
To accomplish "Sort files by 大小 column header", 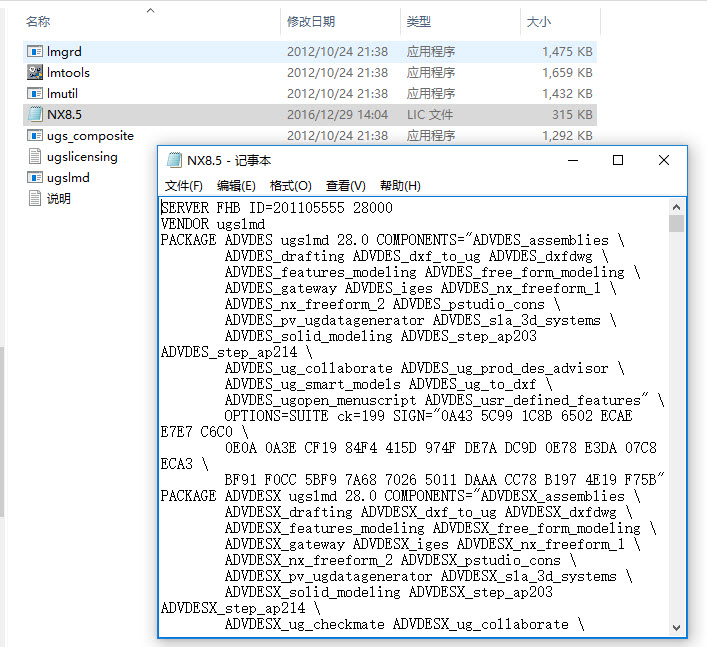I will pos(538,21).
